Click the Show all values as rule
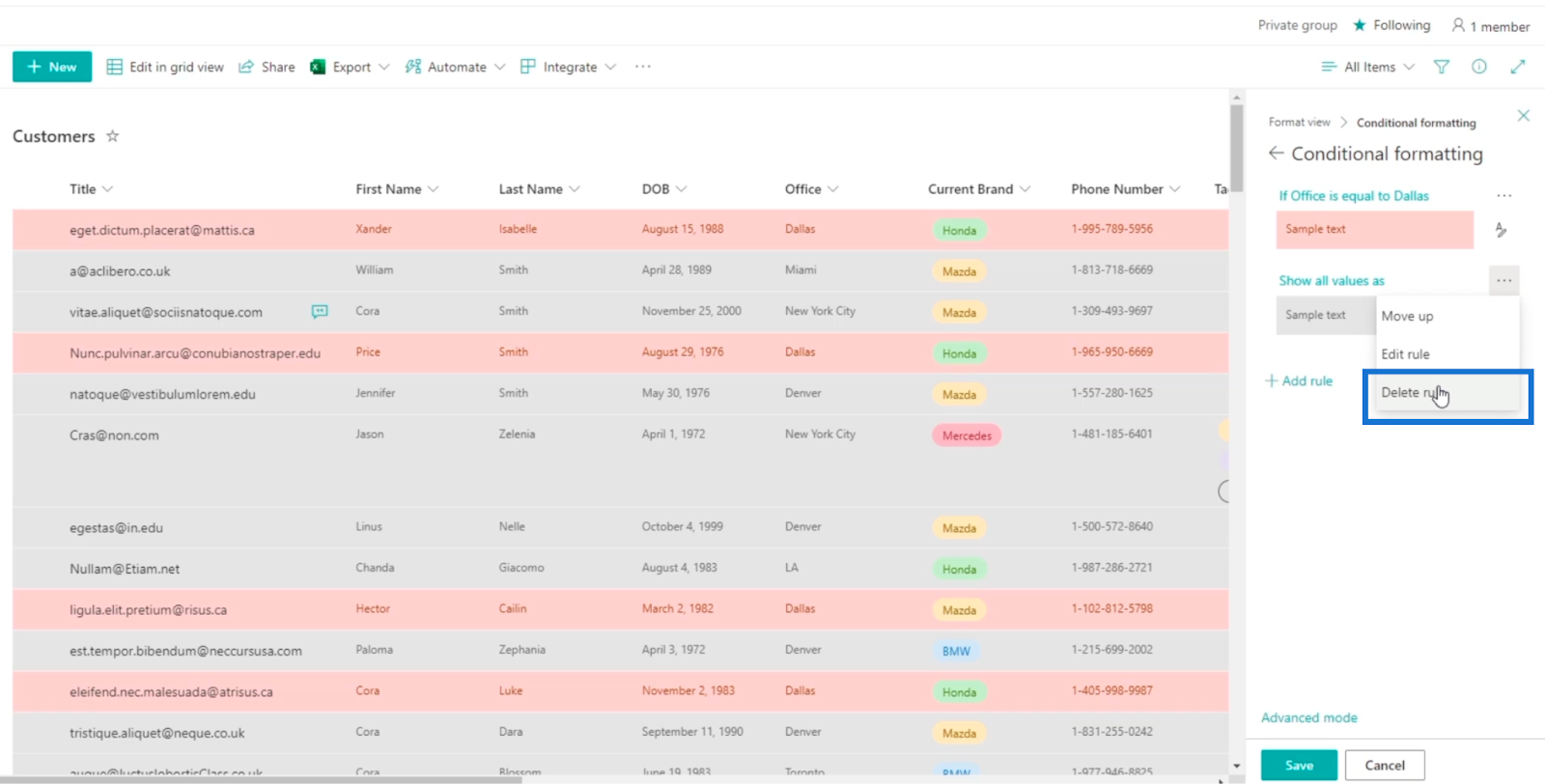The image size is (1545, 784). (1332, 281)
